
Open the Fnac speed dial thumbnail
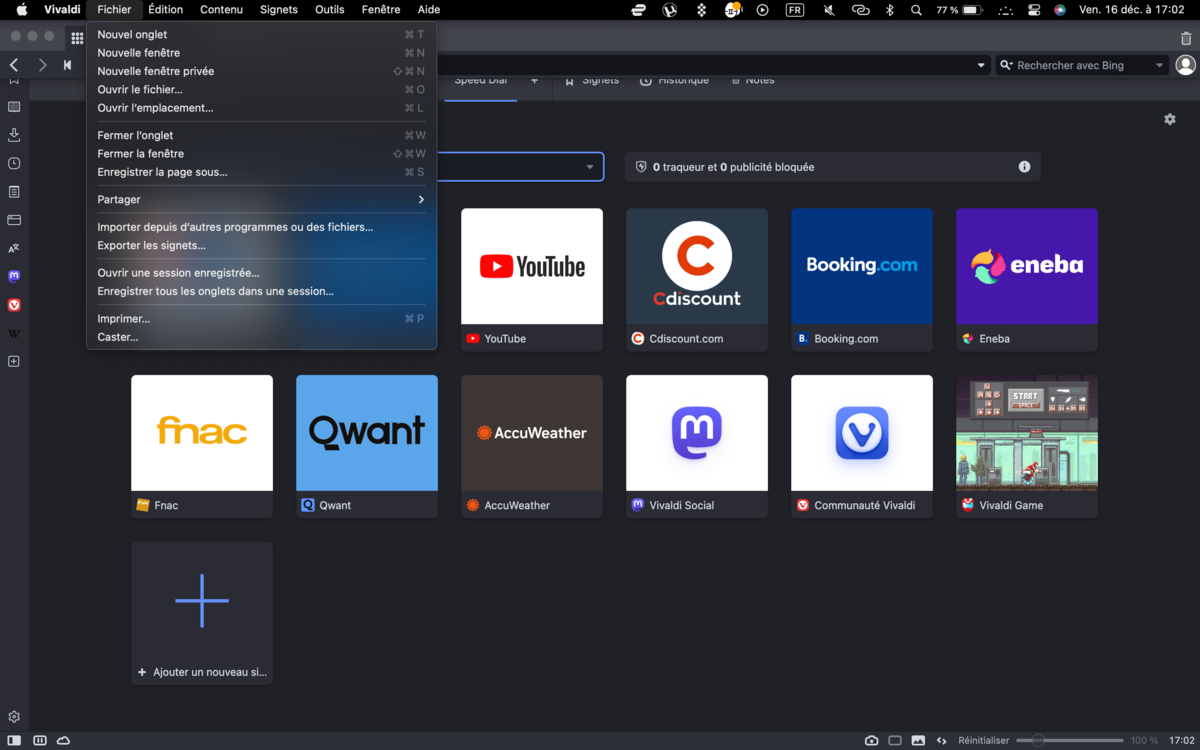click(202, 433)
